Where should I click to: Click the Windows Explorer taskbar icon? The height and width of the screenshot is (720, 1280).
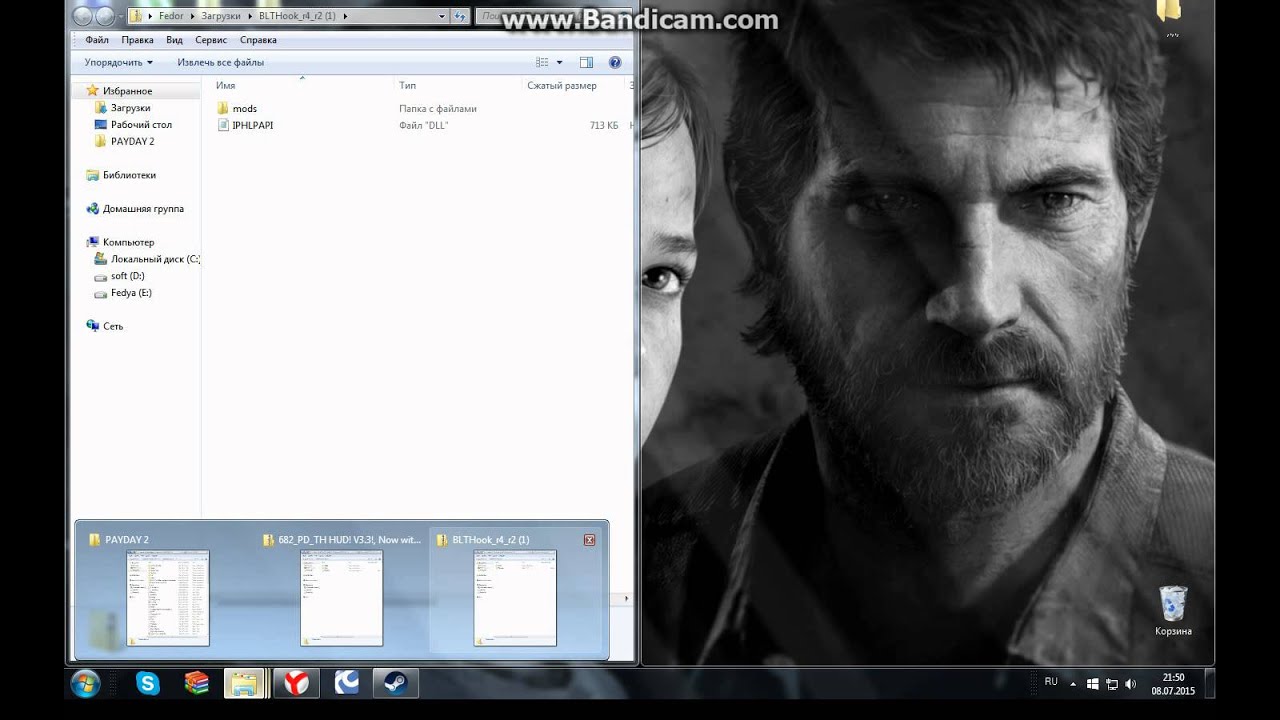(244, 684)
